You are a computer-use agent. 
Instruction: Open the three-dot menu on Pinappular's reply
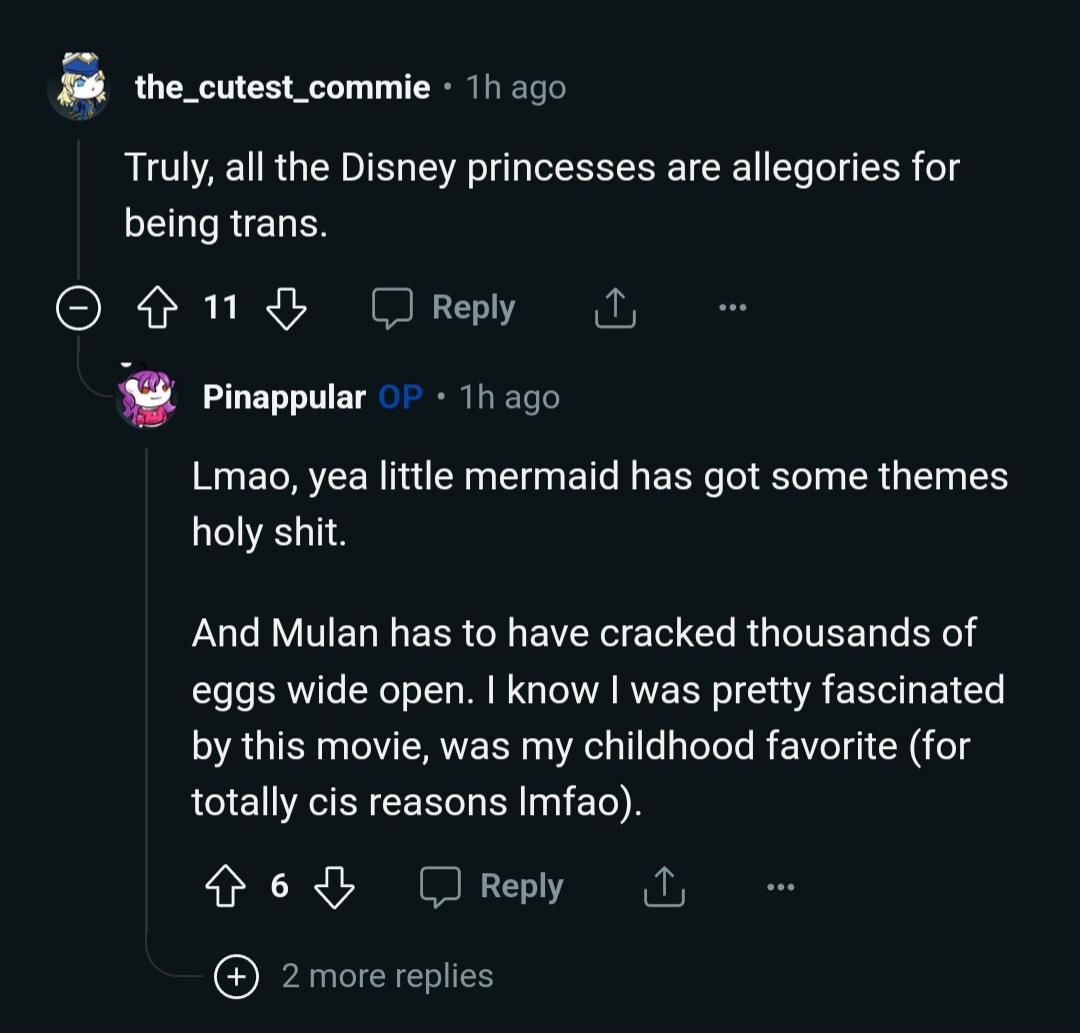780,886
